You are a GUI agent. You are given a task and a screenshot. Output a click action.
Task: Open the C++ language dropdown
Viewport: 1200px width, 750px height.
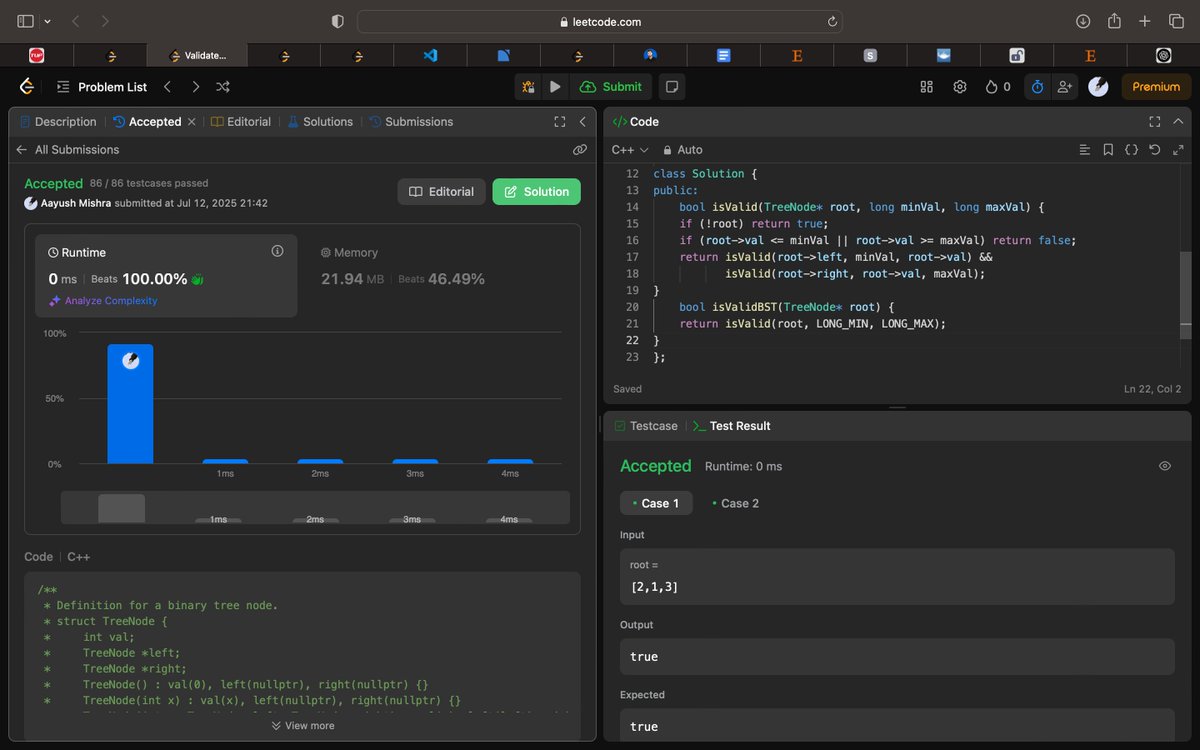click(x=630, y=150)
